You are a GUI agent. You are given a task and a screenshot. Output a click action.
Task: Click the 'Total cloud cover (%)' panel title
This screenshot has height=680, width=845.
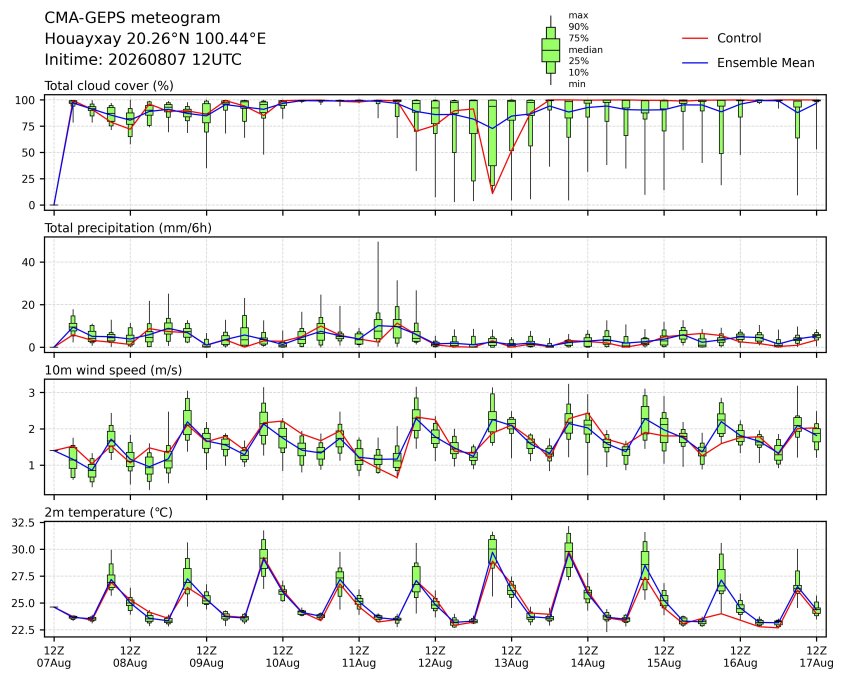pos(109,86)
